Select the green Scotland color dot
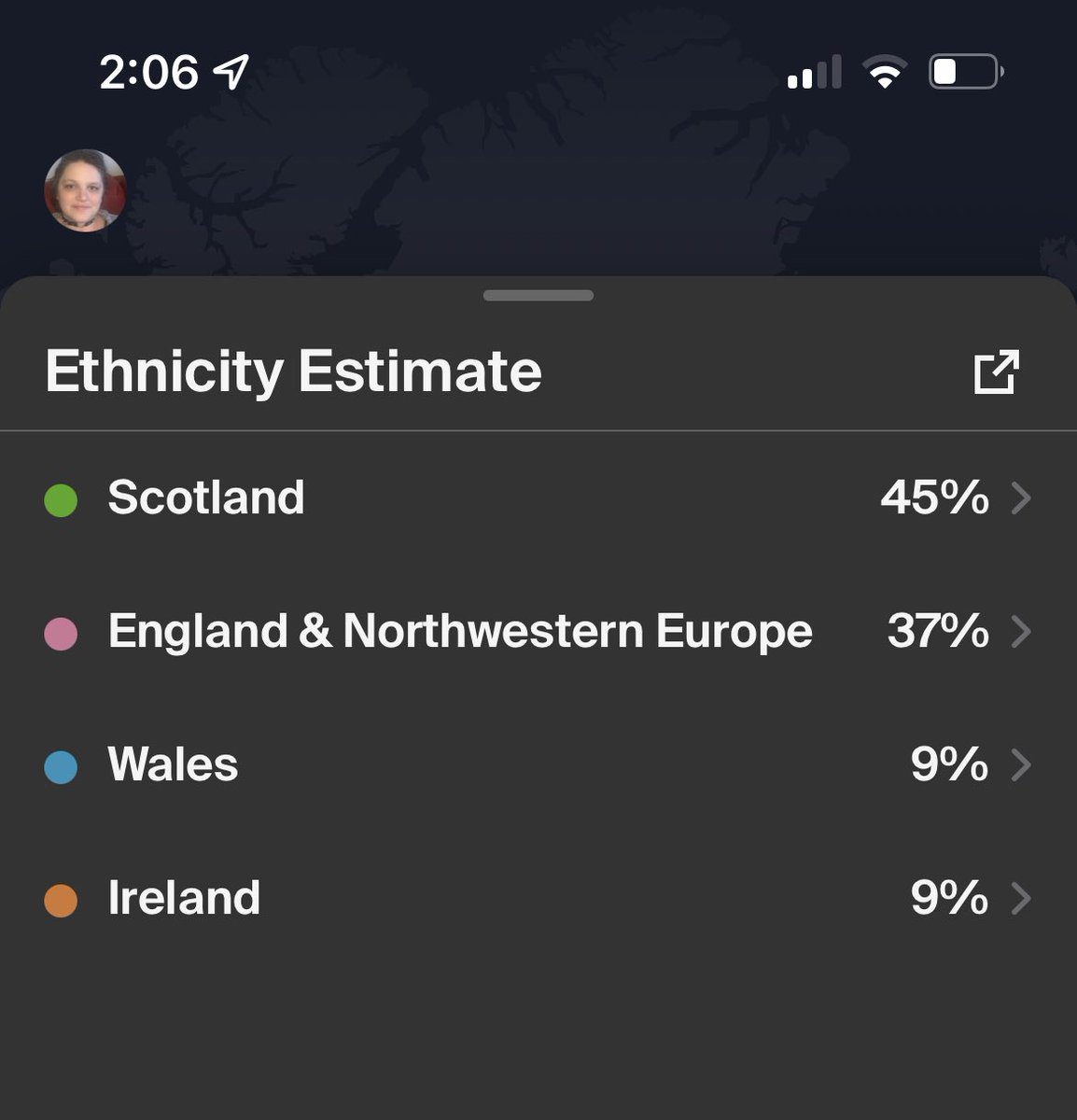This screenshot has width=1077, height=1120. tap(61, 499)
